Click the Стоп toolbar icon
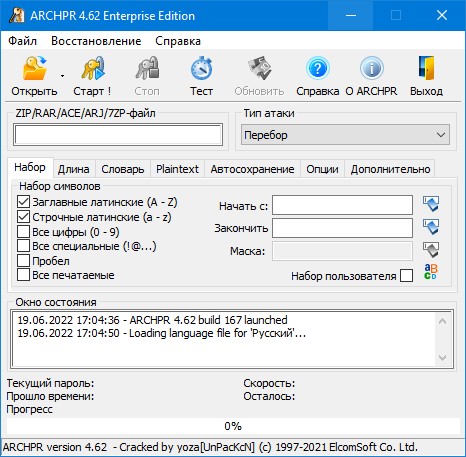 pyautogui.click(x=147, y=76)
